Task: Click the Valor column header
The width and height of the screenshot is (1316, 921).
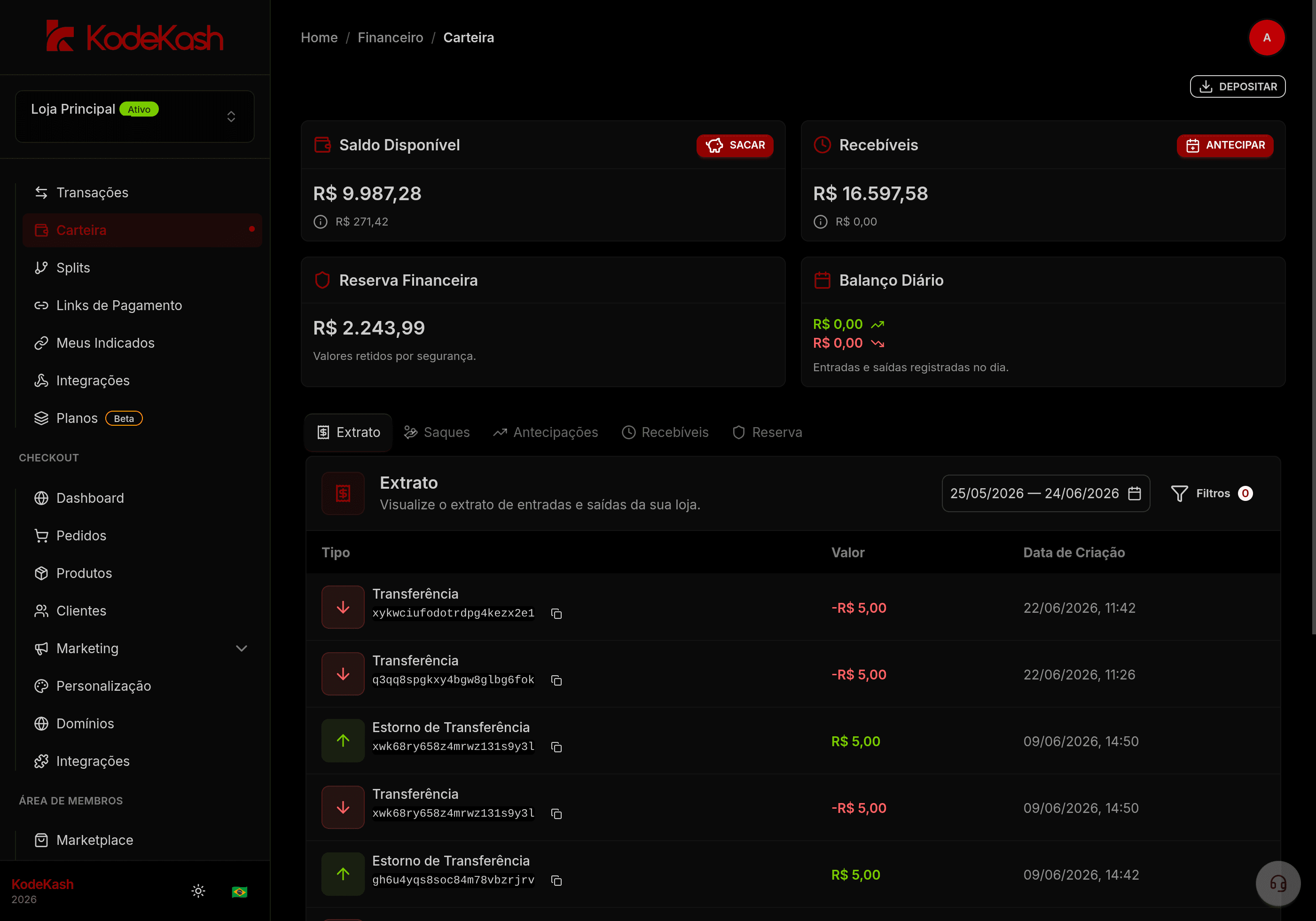Action: click(x=848, y=553)
